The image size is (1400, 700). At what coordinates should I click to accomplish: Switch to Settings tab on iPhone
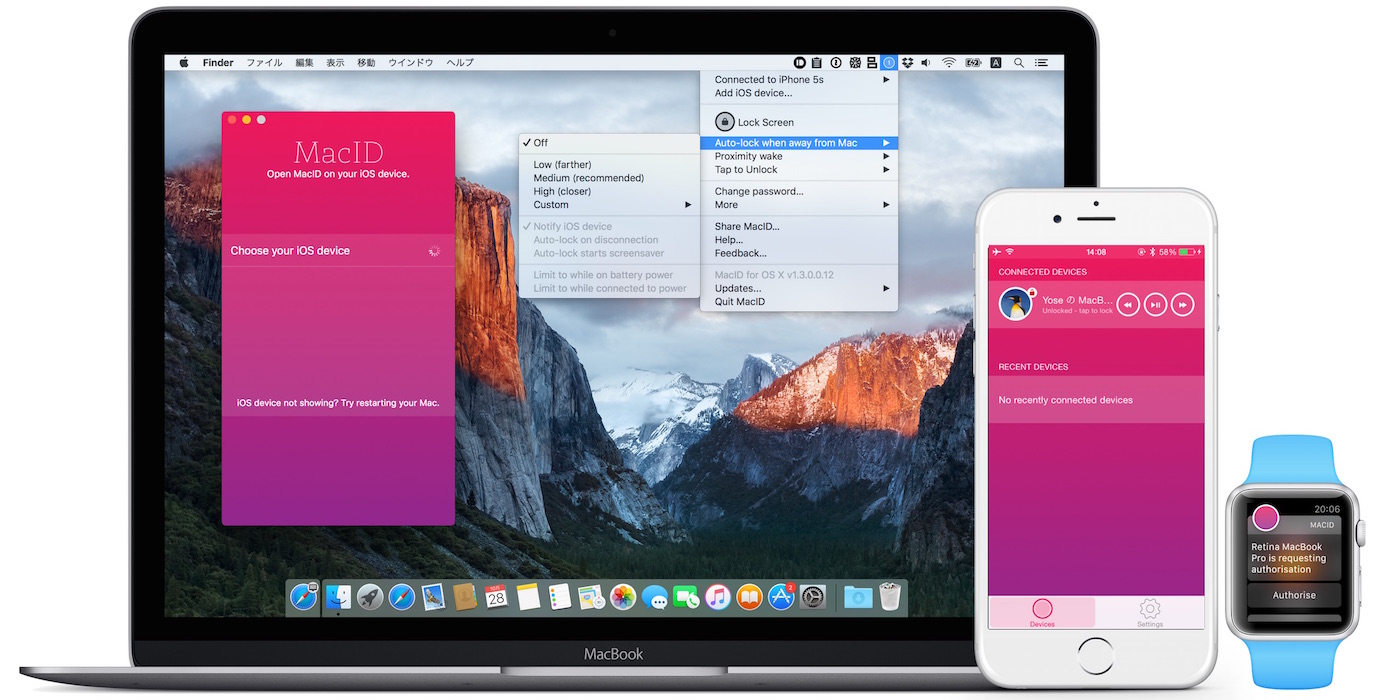click(x=1150, y=613)
